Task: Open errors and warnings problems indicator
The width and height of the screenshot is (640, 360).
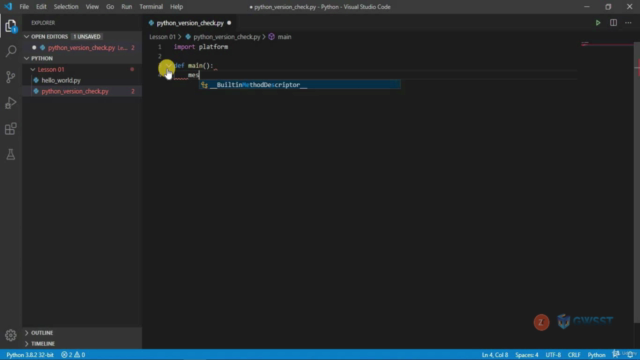Action: [73, 355]
